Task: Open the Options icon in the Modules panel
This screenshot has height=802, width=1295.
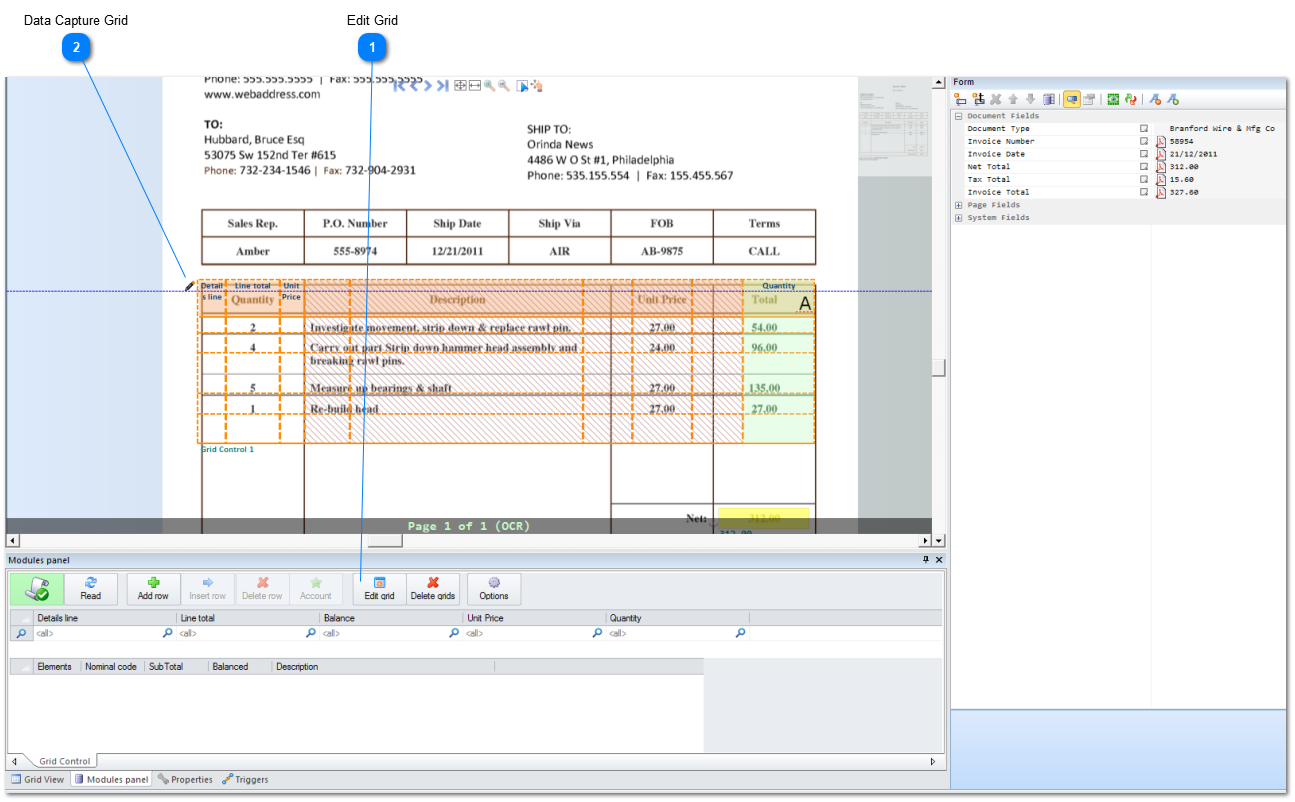Action: tap(494, 588)
